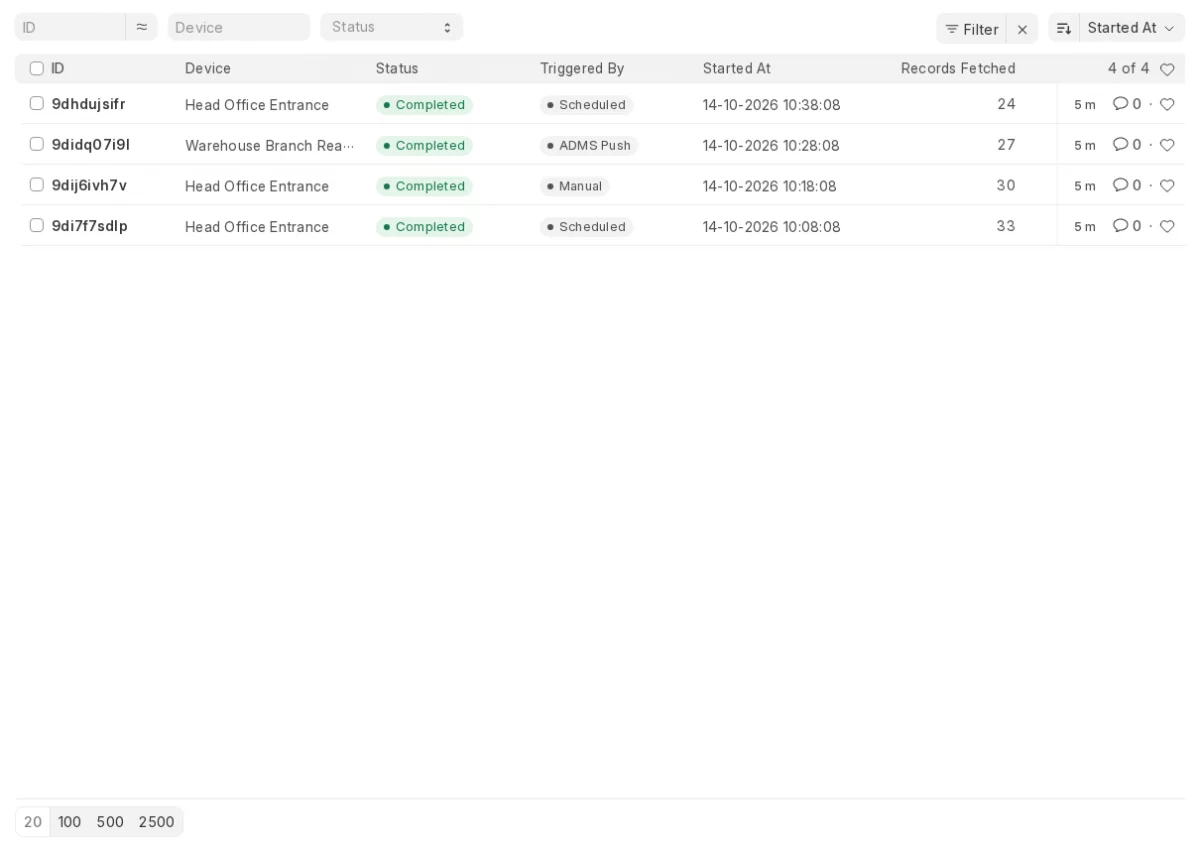Tick the checkbox for row 9didq07i9l
This screenshot has width=1200, height=844.
[x=37, y=144]
